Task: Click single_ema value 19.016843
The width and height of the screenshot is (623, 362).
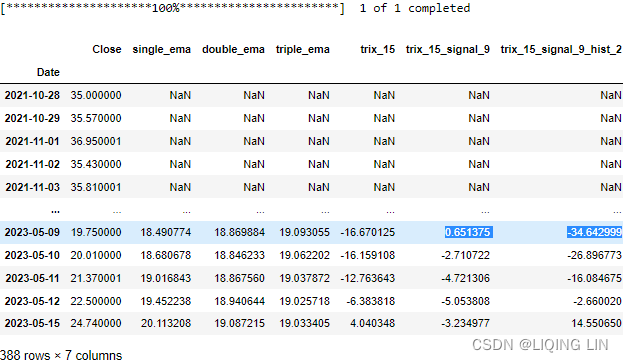Action: 166,279
